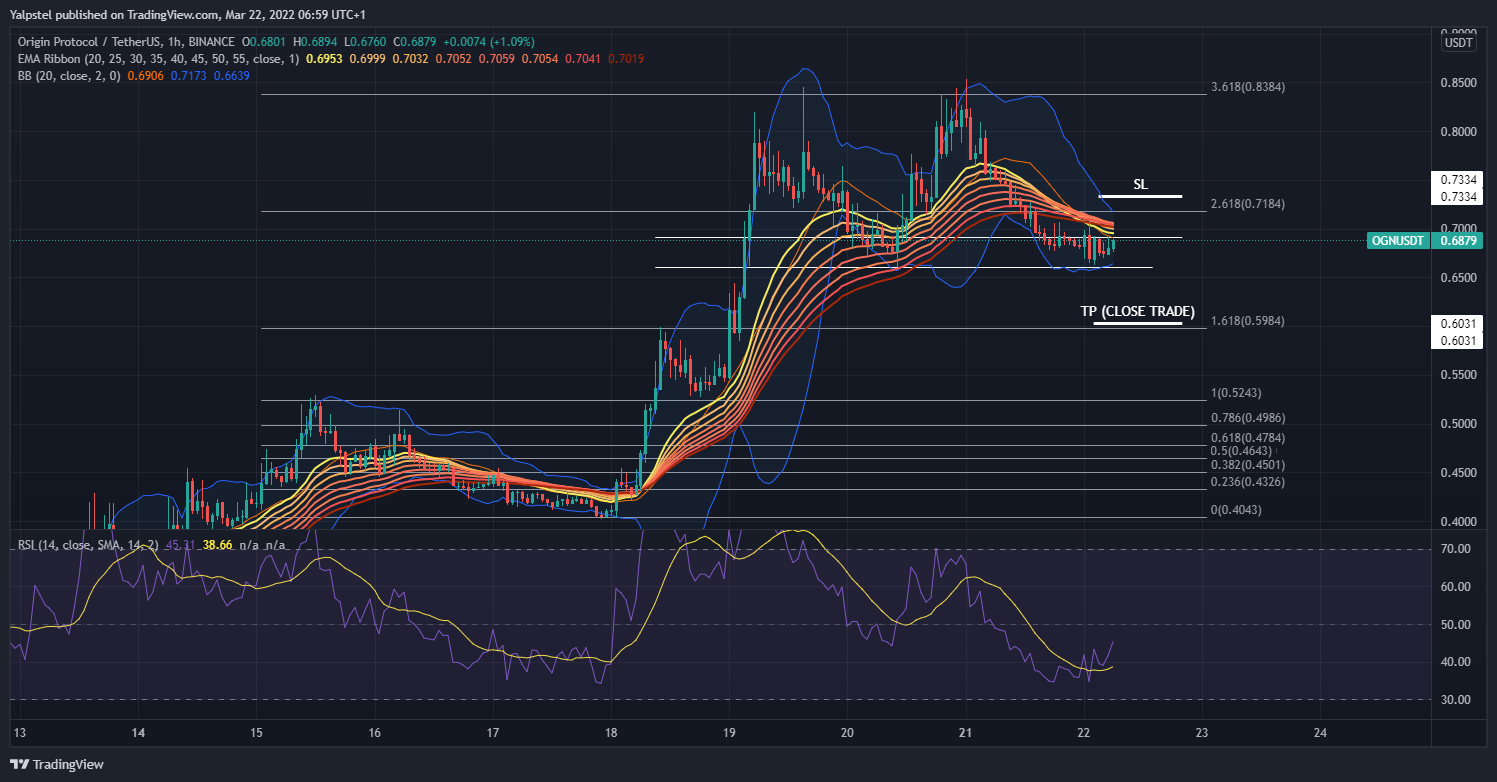Viewport: 1497px width, 782px height.
Task: Click date 19 on time axis
Action: [x=729, y=734]
